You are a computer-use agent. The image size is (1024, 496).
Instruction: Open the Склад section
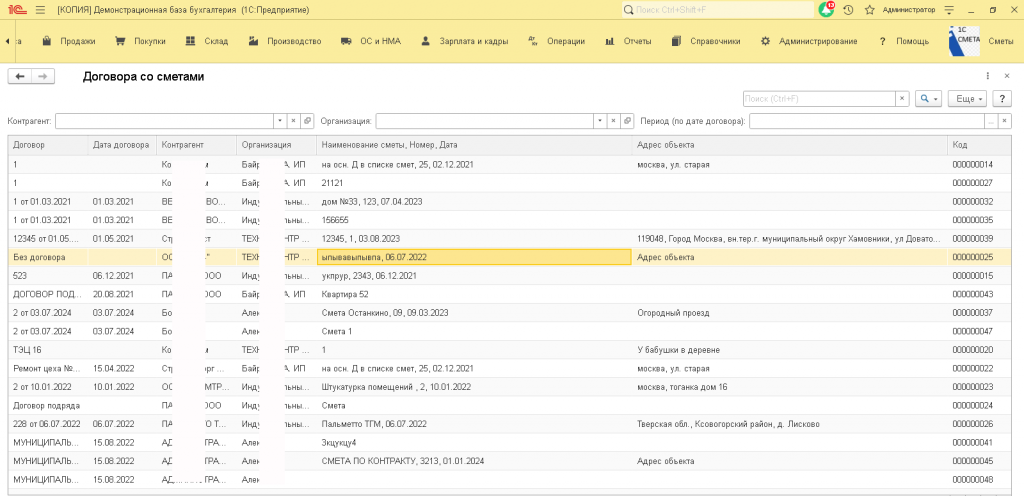[x=216, y=41]
